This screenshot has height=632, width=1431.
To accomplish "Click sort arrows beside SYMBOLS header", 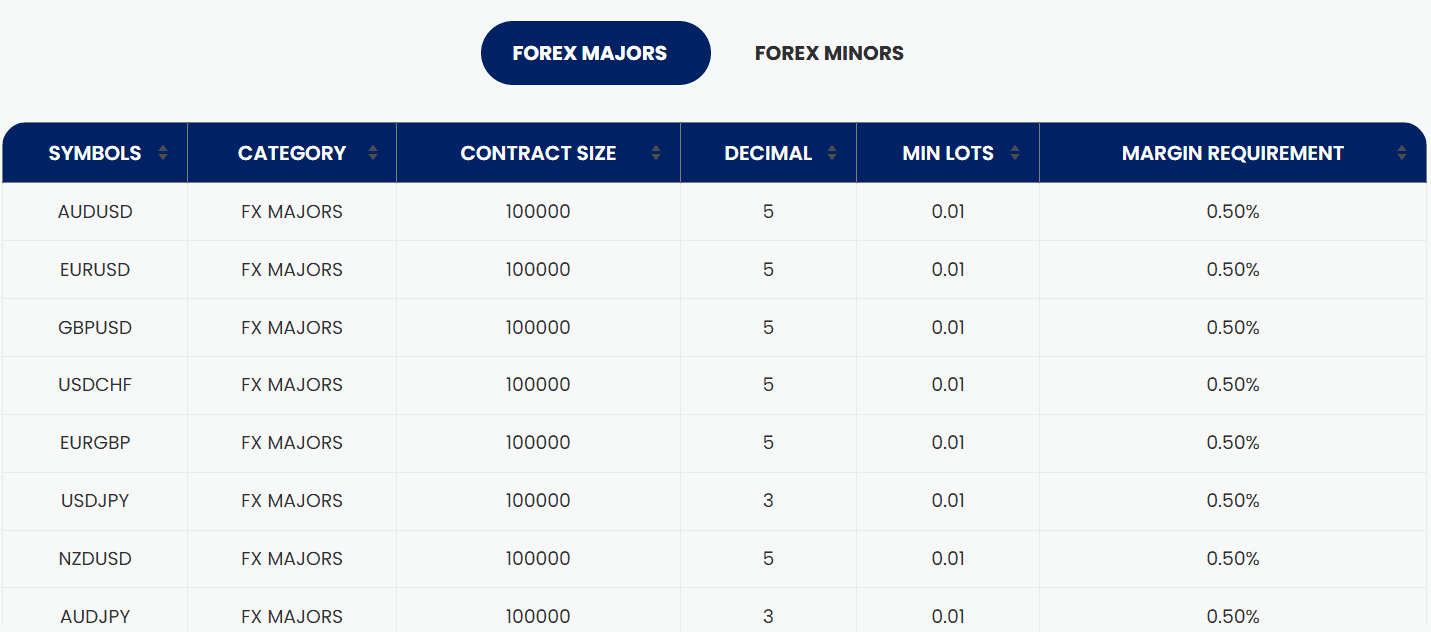I will pyautogui.click(x=163, y=153).
